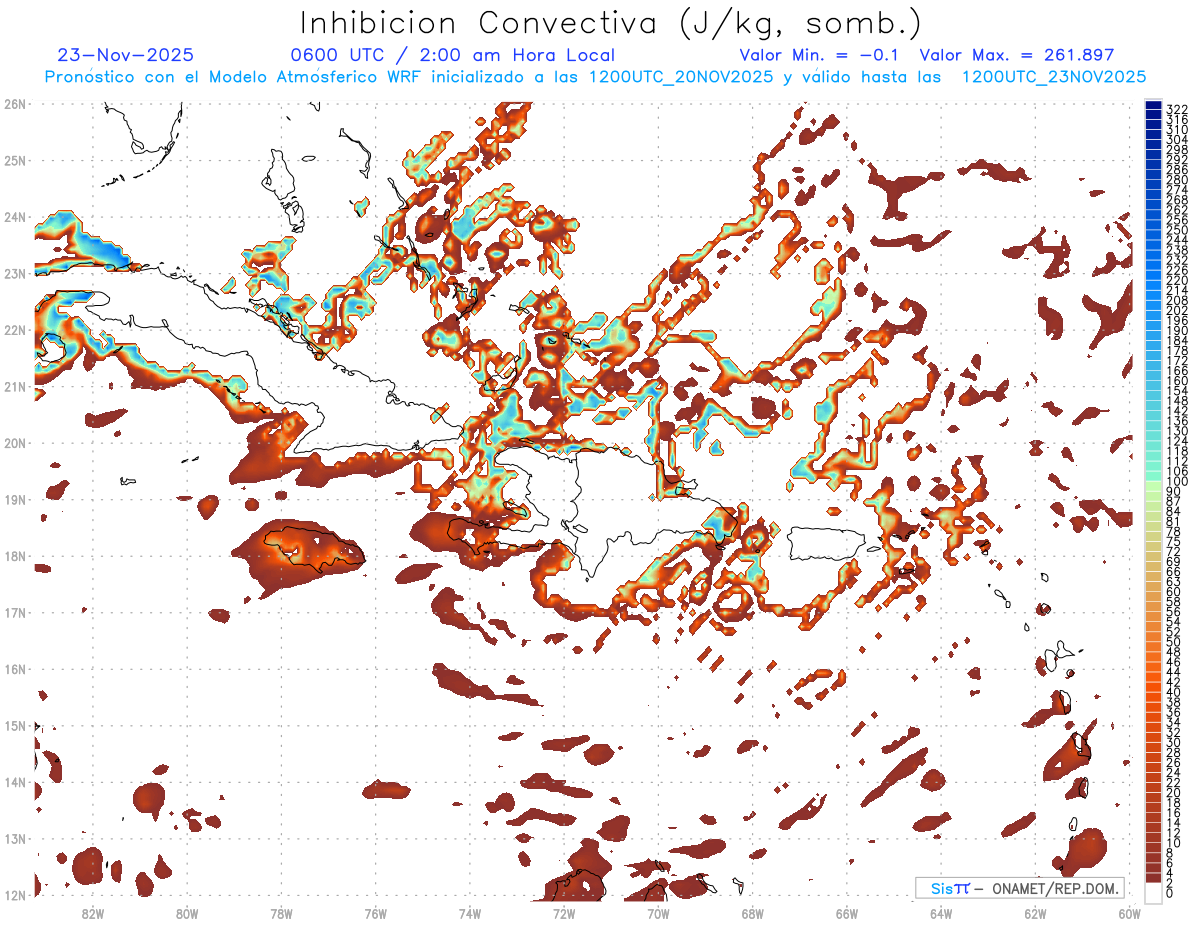Screen dimensions: 1200x927
Task: Click the '76W' longitude label
Action: click(x=376, y=913)
